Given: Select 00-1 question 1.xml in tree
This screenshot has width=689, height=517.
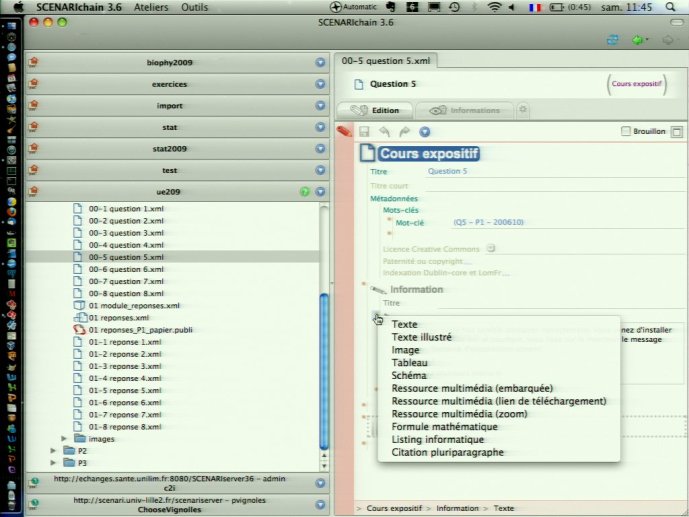Looking at the screenshot, I should pyautogui.click(x=126, y=209).
